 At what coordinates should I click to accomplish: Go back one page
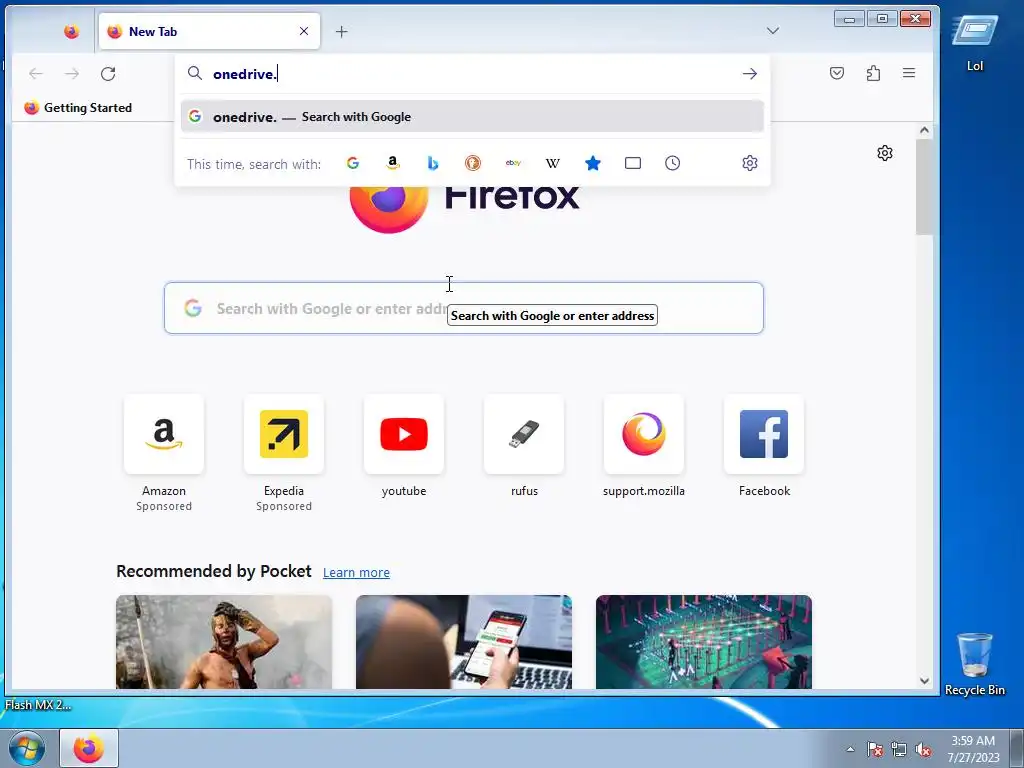tap(36, 74)
